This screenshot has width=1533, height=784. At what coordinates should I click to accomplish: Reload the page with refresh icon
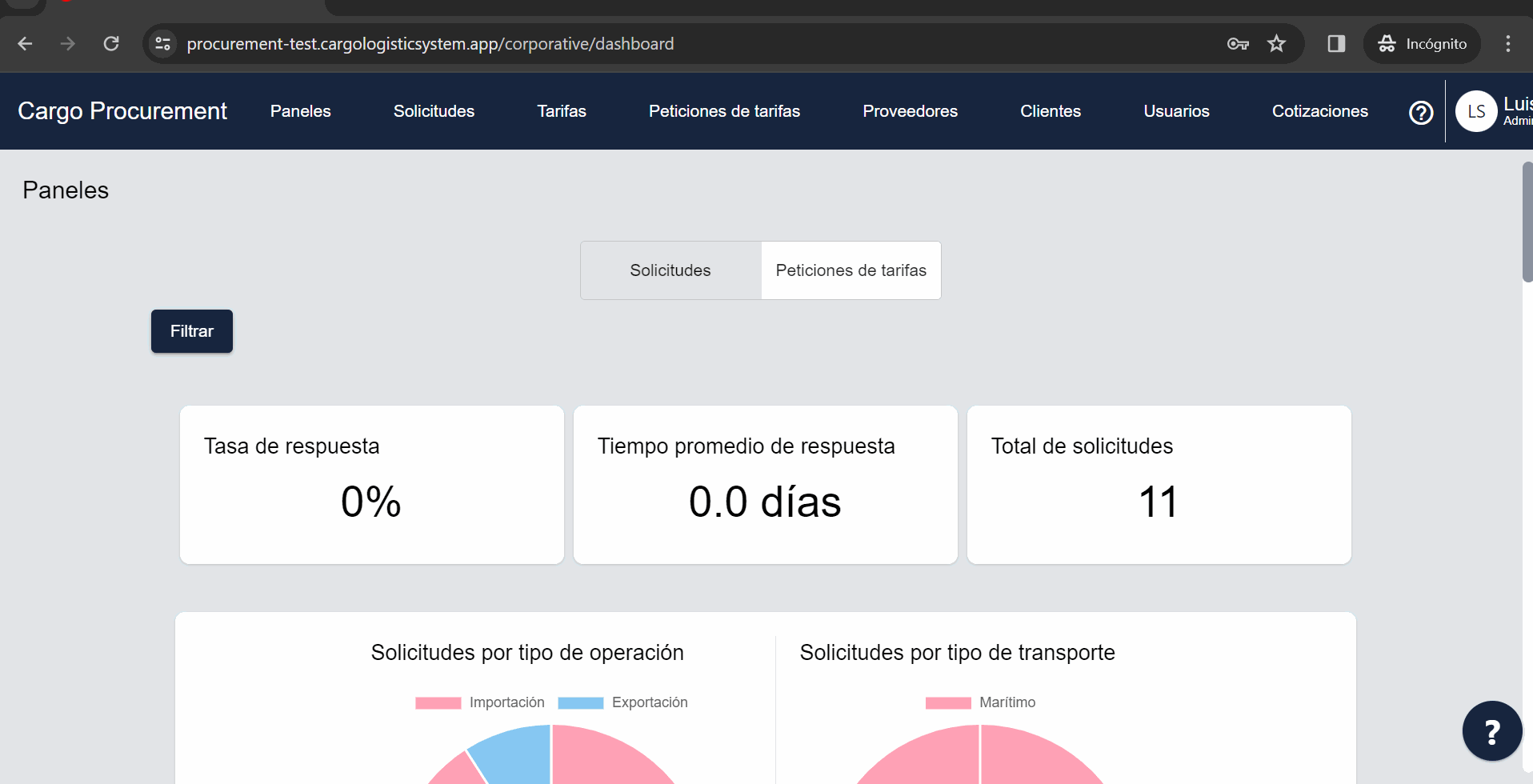pos(111,44)
